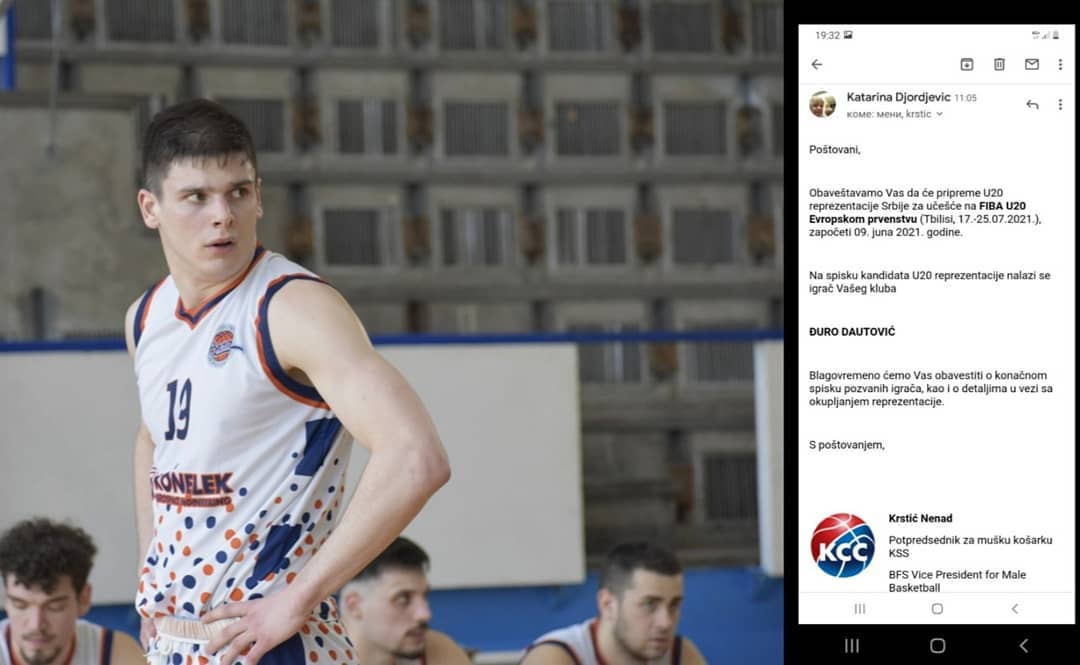Image resolution: width=1080 pixels, height=665 pixels.
Task: Select the player name ĐURO DAUTOVIĆ
Action: pos(852,332)
